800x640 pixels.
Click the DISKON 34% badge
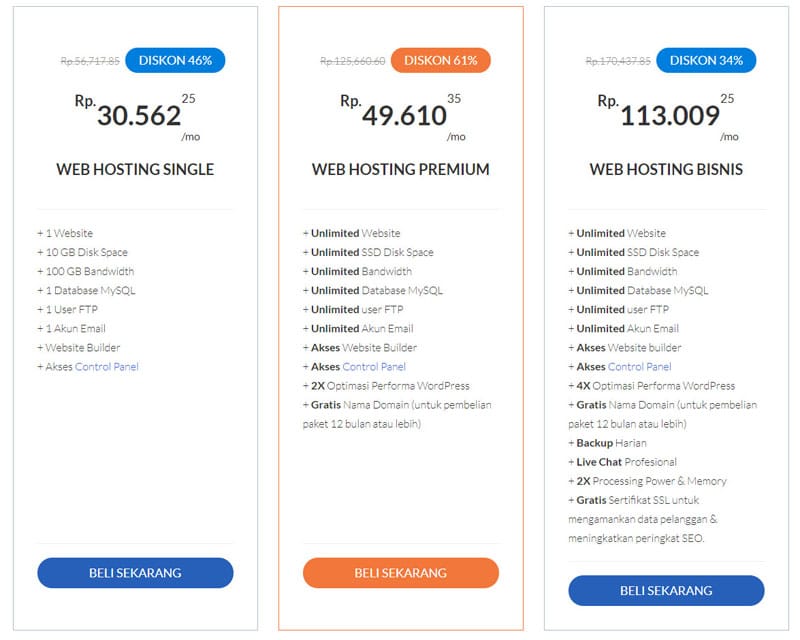point(706,60)
